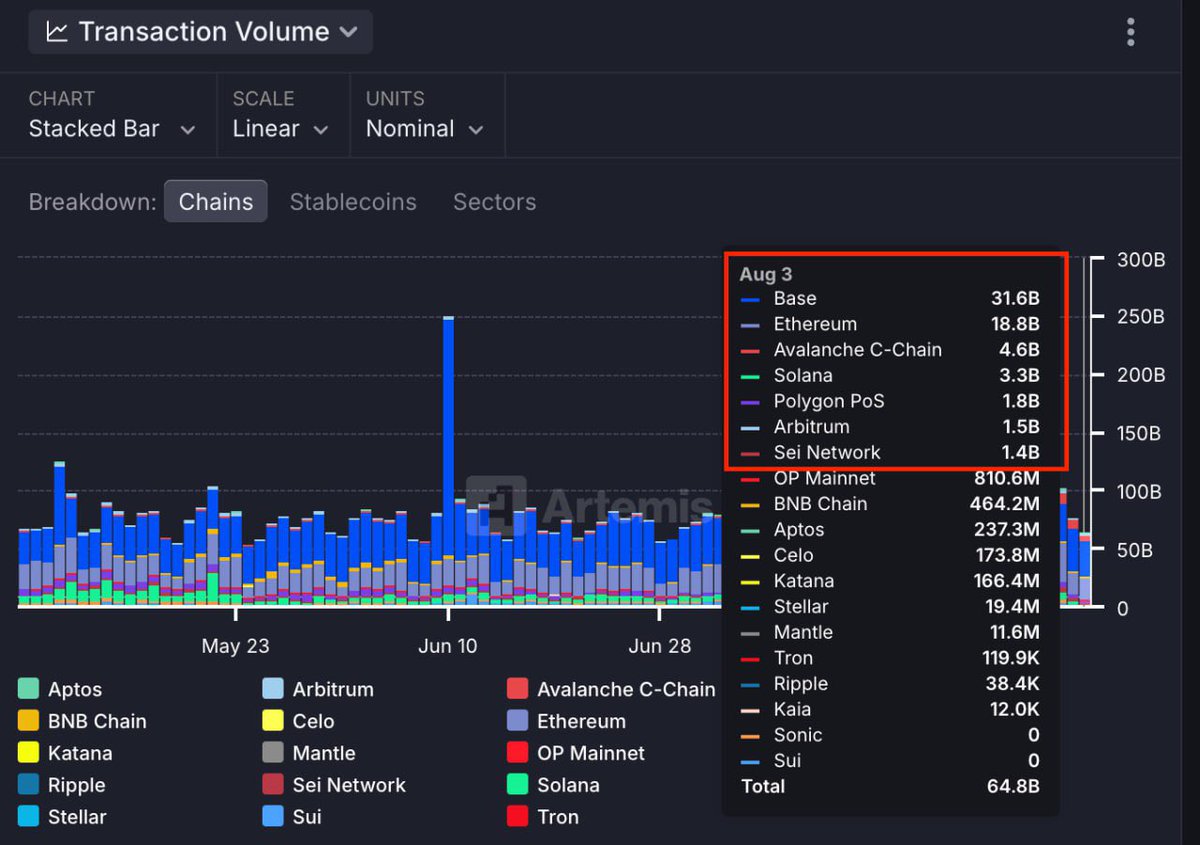Click the Total 64.8B tooltip row
Viewport: 1200px width, 845px height.
pos(890,786)
